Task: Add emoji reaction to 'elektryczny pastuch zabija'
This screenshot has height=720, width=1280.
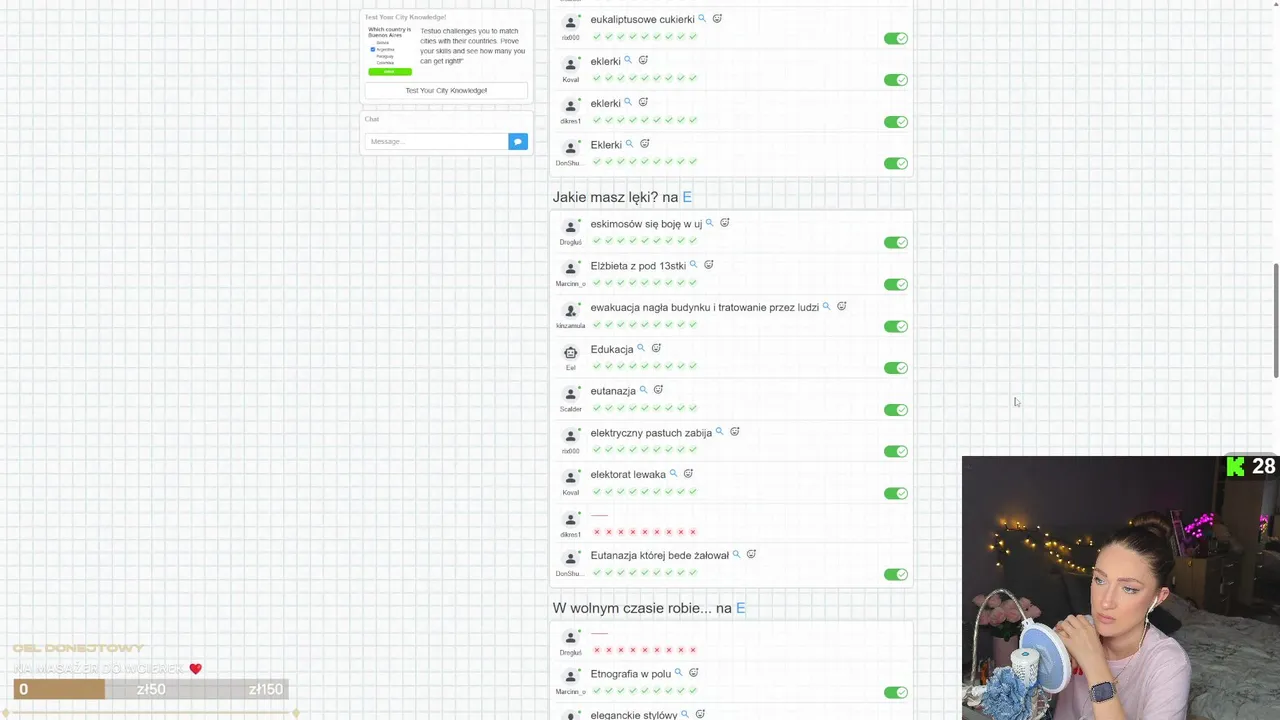Action: pos(734,432)
